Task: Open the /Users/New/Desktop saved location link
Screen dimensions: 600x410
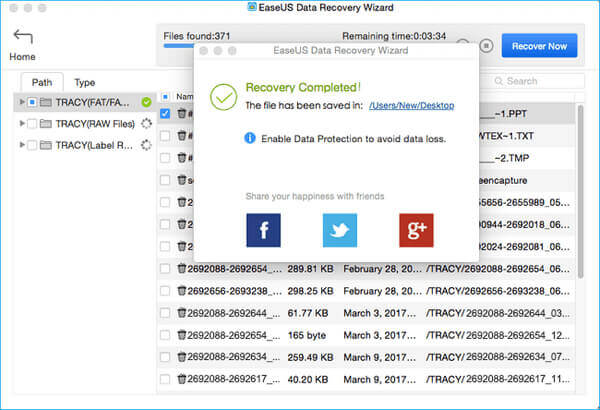Action: [411, 105]
